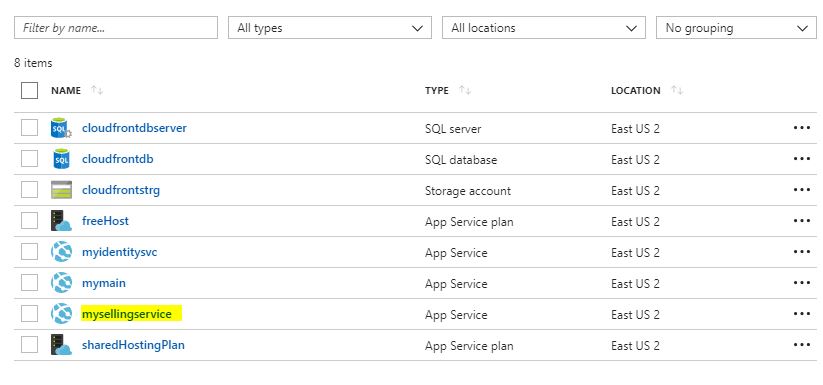Click the myidentitysvc App Service icon
The height and width of the screenshot is (385, 823).
pos(61,252)
